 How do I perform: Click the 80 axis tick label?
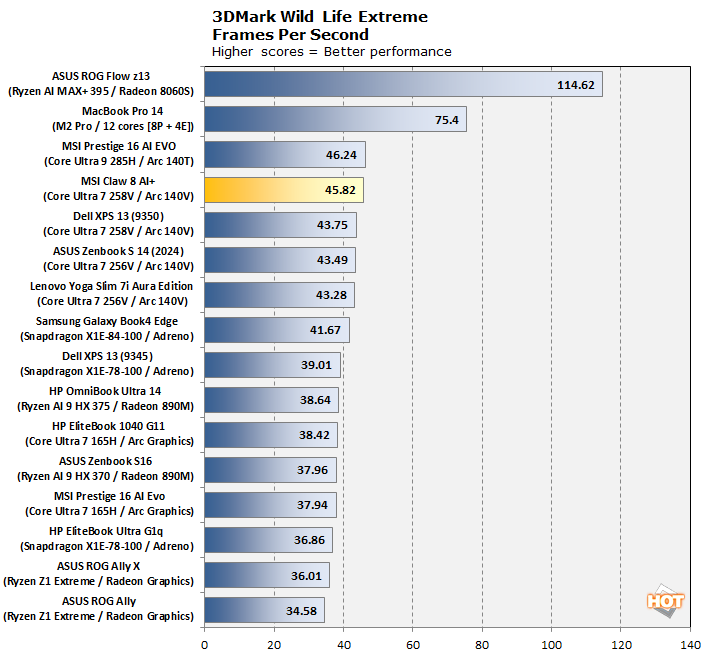(482, 645)
